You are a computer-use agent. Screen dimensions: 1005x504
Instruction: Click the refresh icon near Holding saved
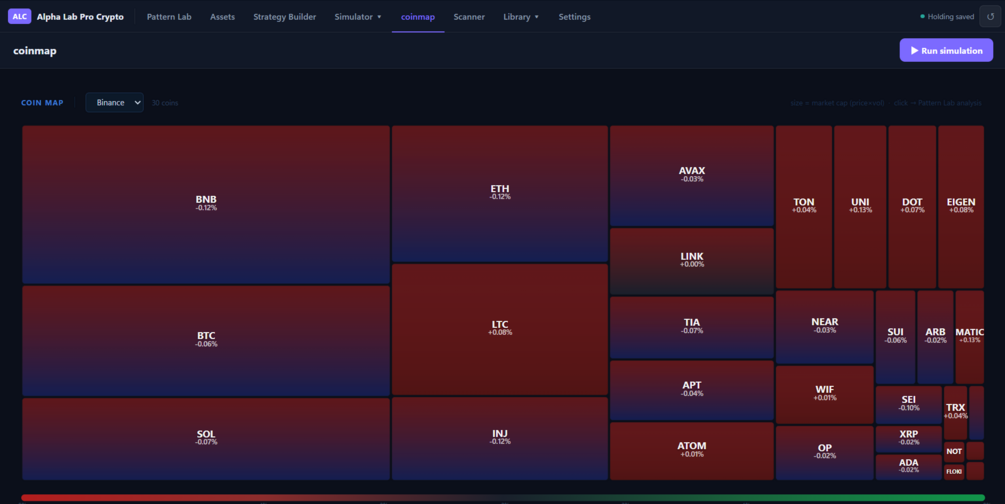(990, 17)
